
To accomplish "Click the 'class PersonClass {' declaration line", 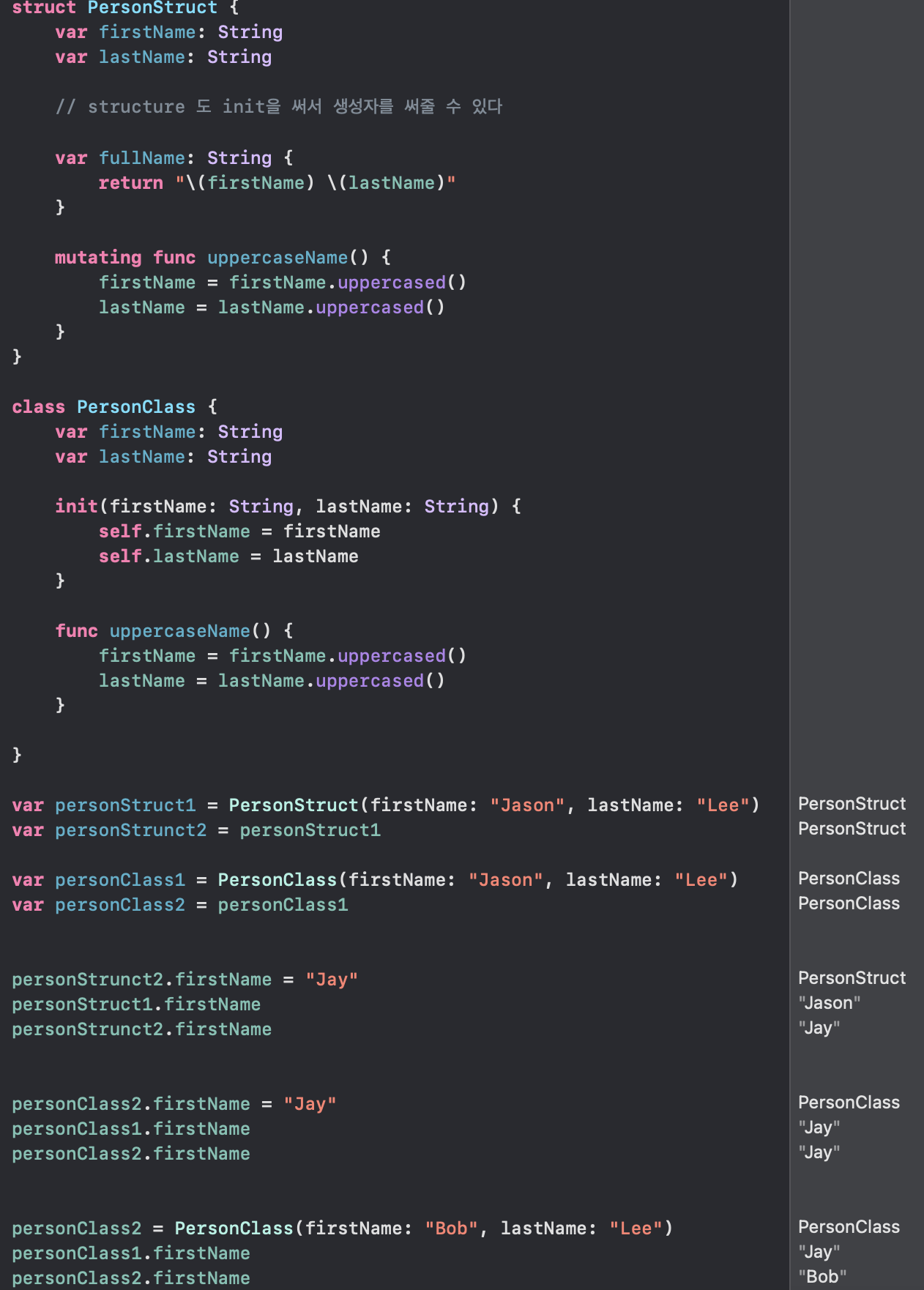I will [115, 407].
